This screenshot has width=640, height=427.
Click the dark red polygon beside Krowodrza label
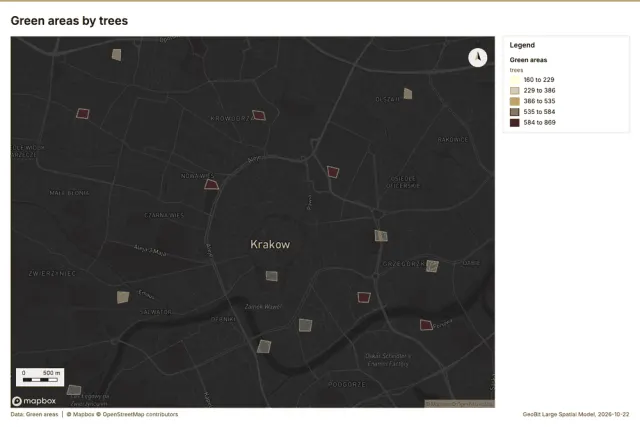click(x=259, y=115)
